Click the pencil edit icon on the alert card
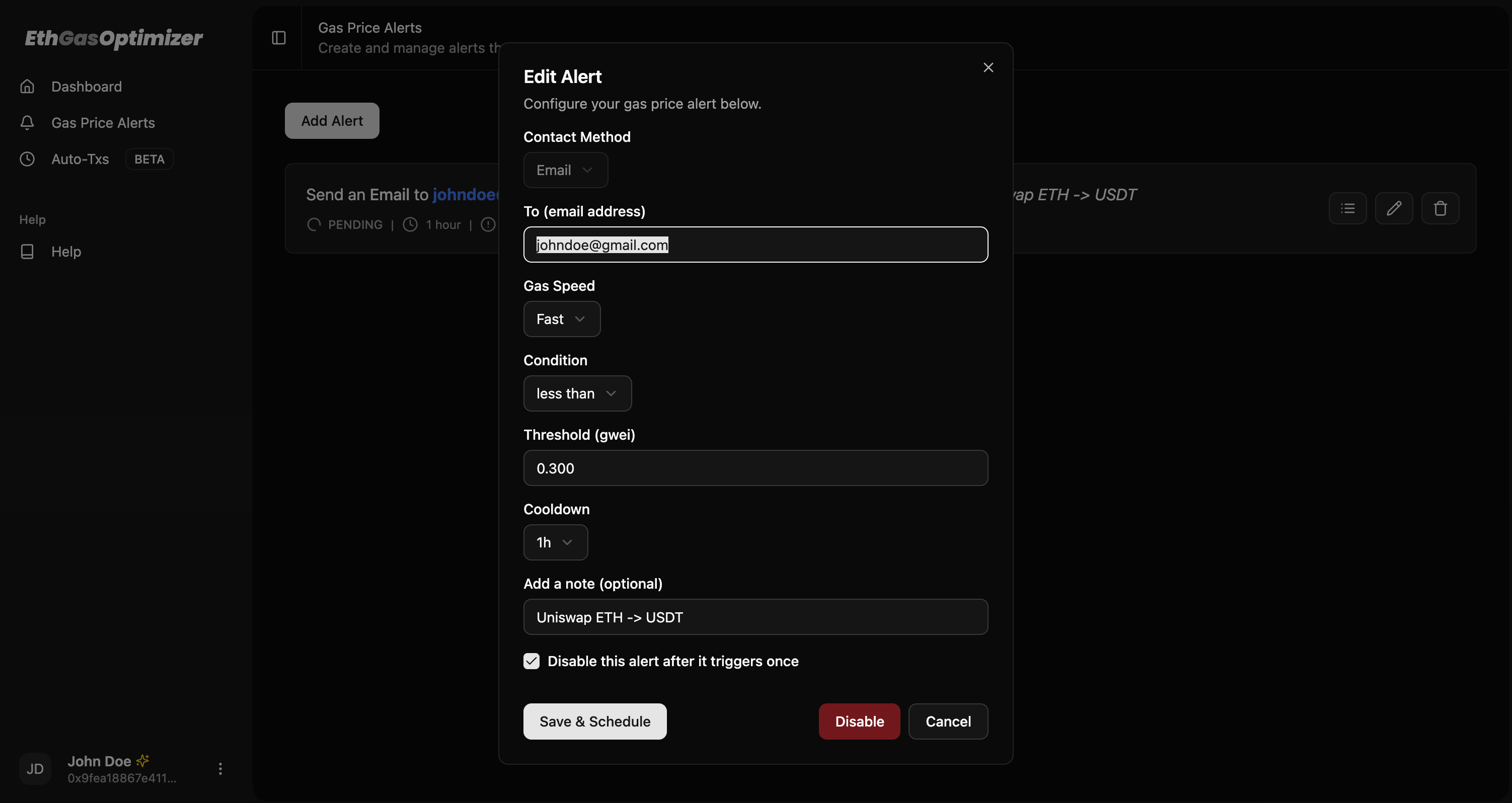The height and width of the screenshot is (803, 1512). coord(1395,208)
